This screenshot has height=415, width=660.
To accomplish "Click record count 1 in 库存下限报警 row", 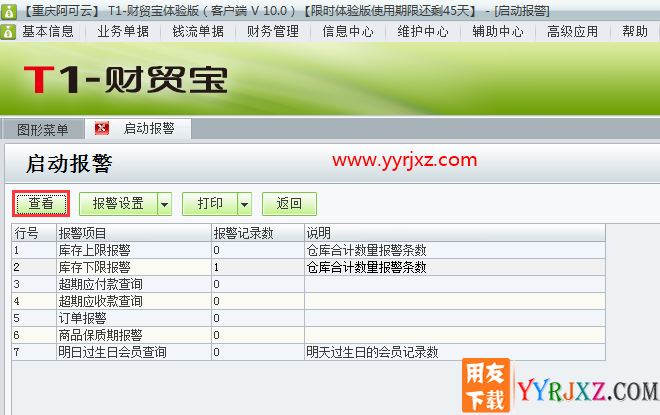I will click(x=258, y=267).
